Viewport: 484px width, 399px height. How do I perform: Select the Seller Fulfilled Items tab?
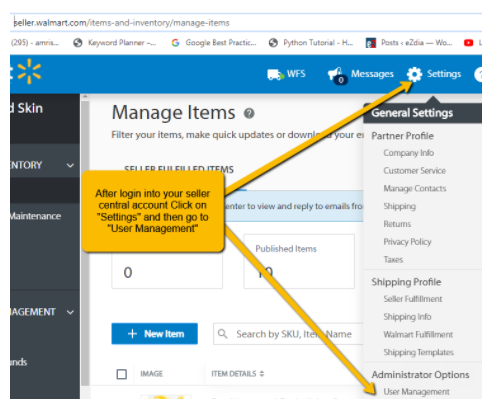pyautogui.click(x=179, y=169)
